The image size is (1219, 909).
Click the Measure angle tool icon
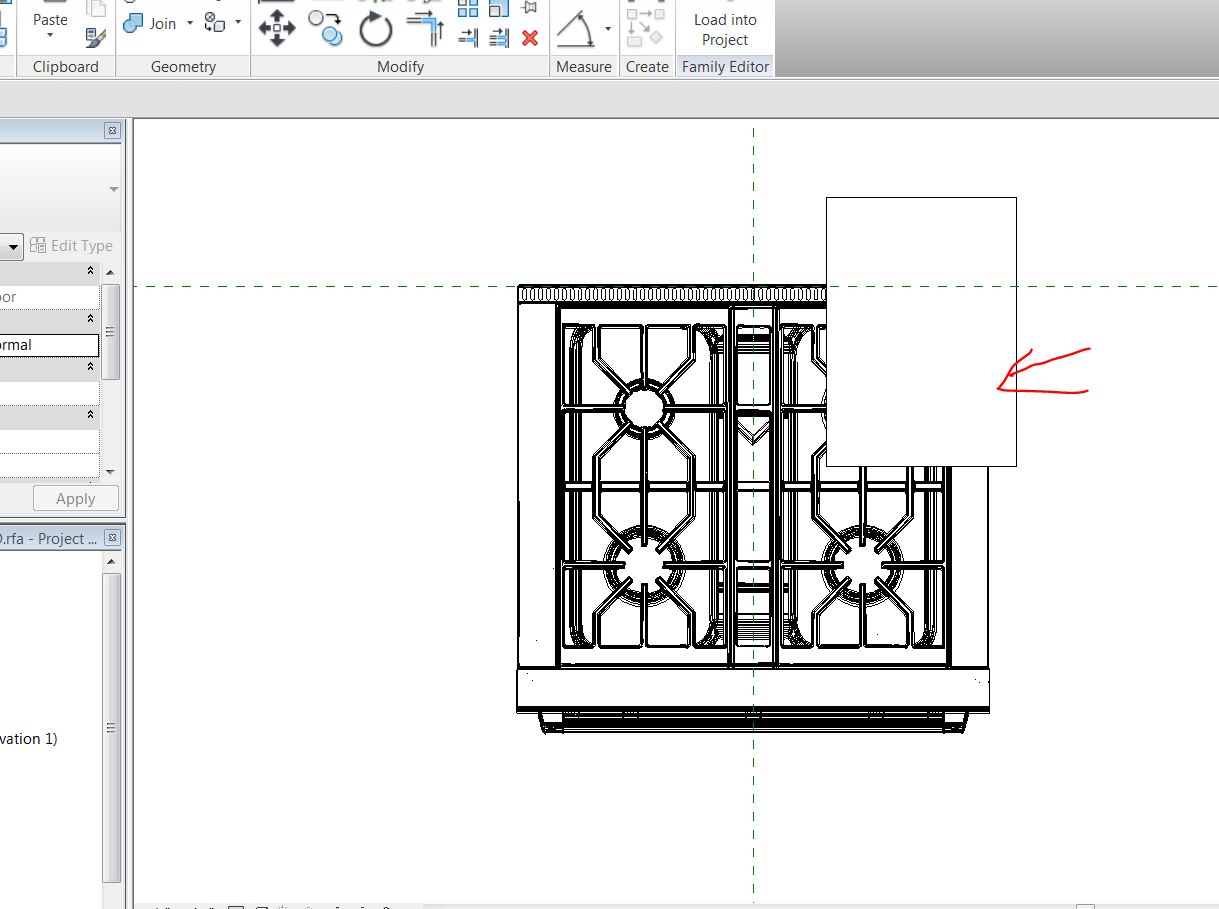pyautogui.click(x=577, y=29)
